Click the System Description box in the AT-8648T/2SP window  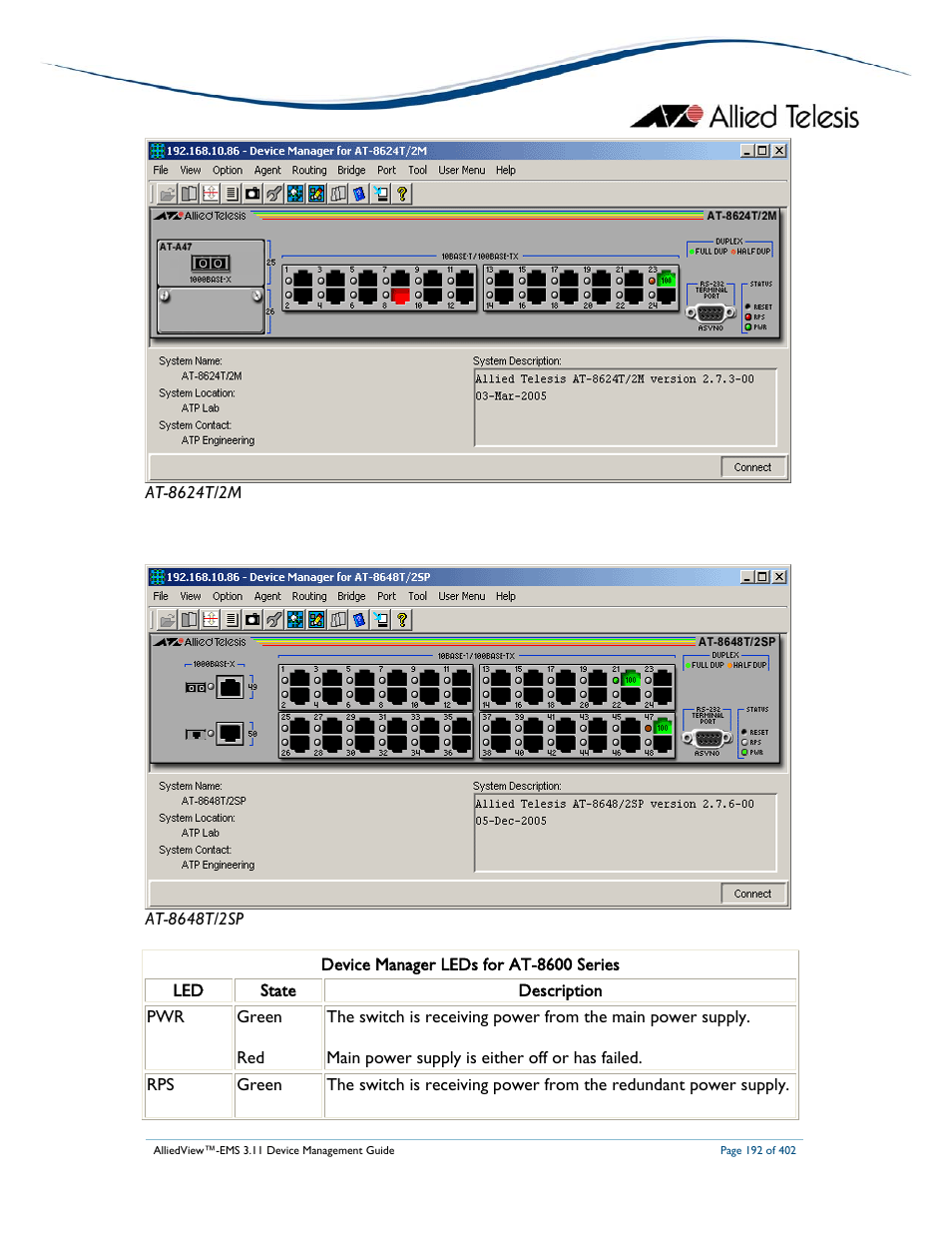(625, 833)
